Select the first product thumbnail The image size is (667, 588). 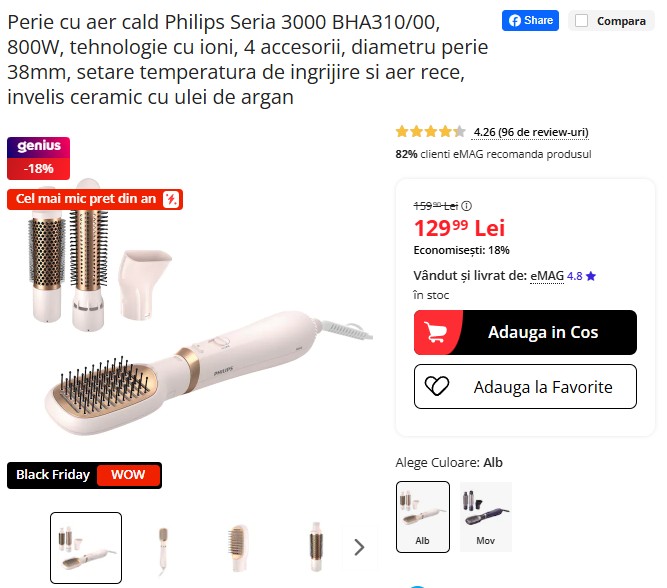pyautogui.click(x=86, y=548)
